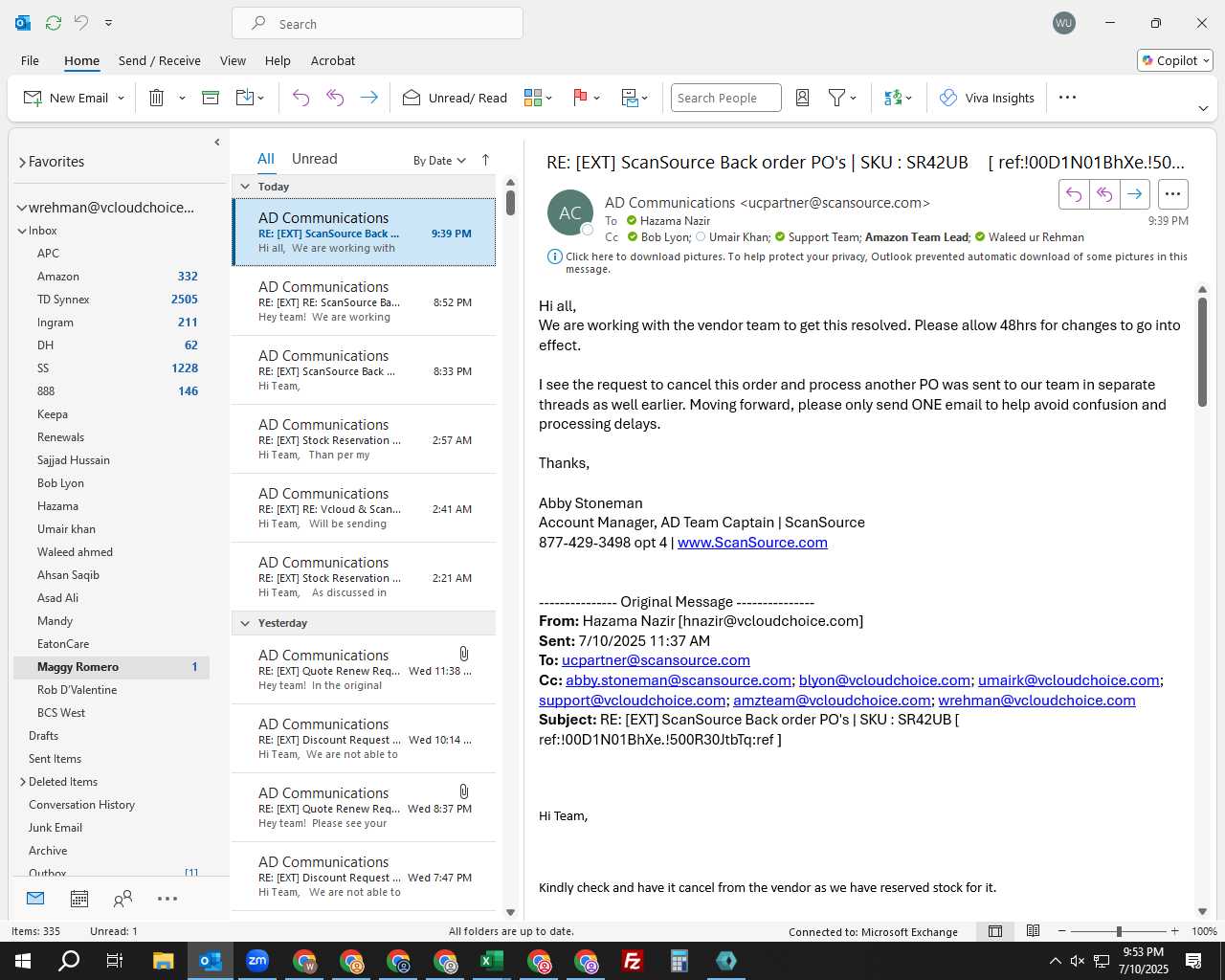
Task: Switch to People view icon
Action: point(122,899)
